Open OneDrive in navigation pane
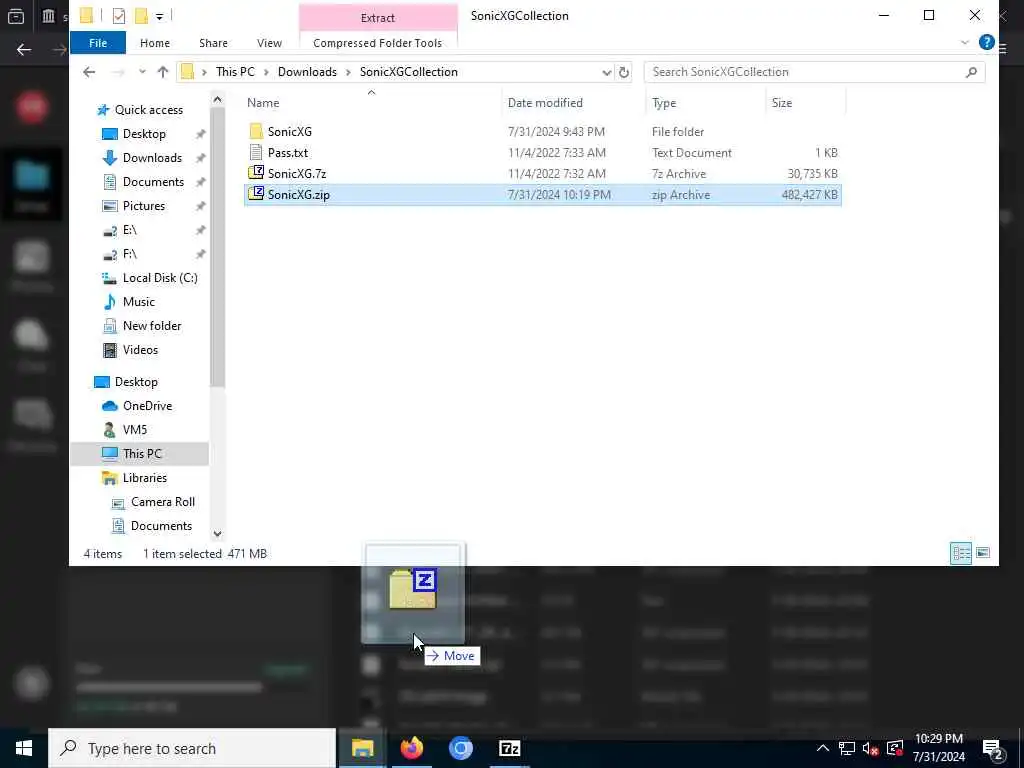This screenshot has height=768, width=1024. pos(147,406)
